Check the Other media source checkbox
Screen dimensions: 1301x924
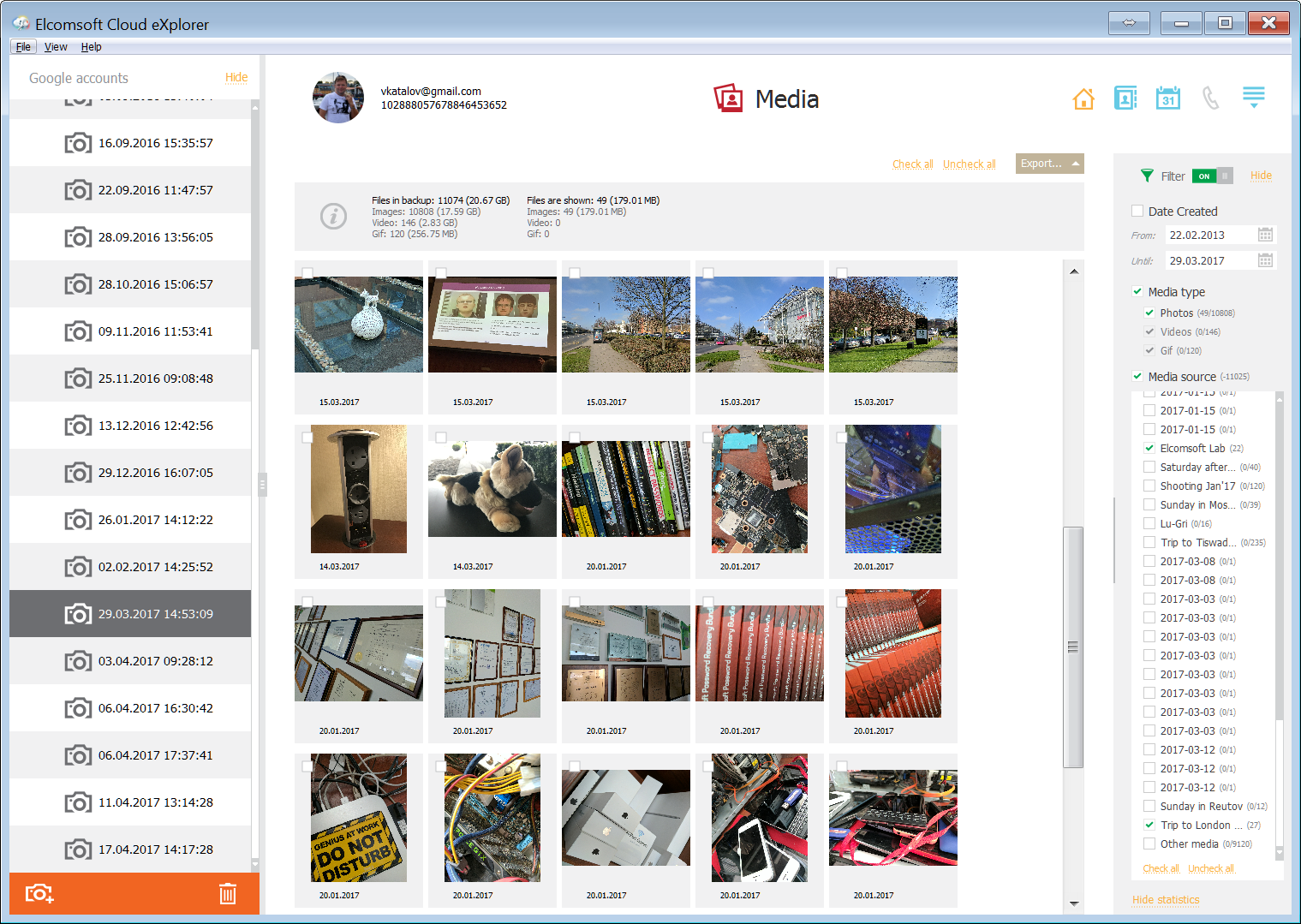[1149, 844]
